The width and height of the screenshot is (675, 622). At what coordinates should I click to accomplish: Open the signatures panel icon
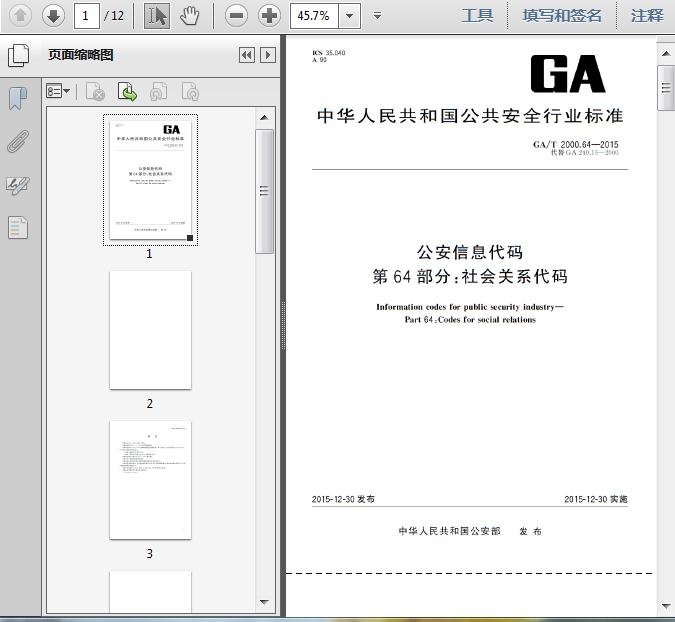(18, 185)
